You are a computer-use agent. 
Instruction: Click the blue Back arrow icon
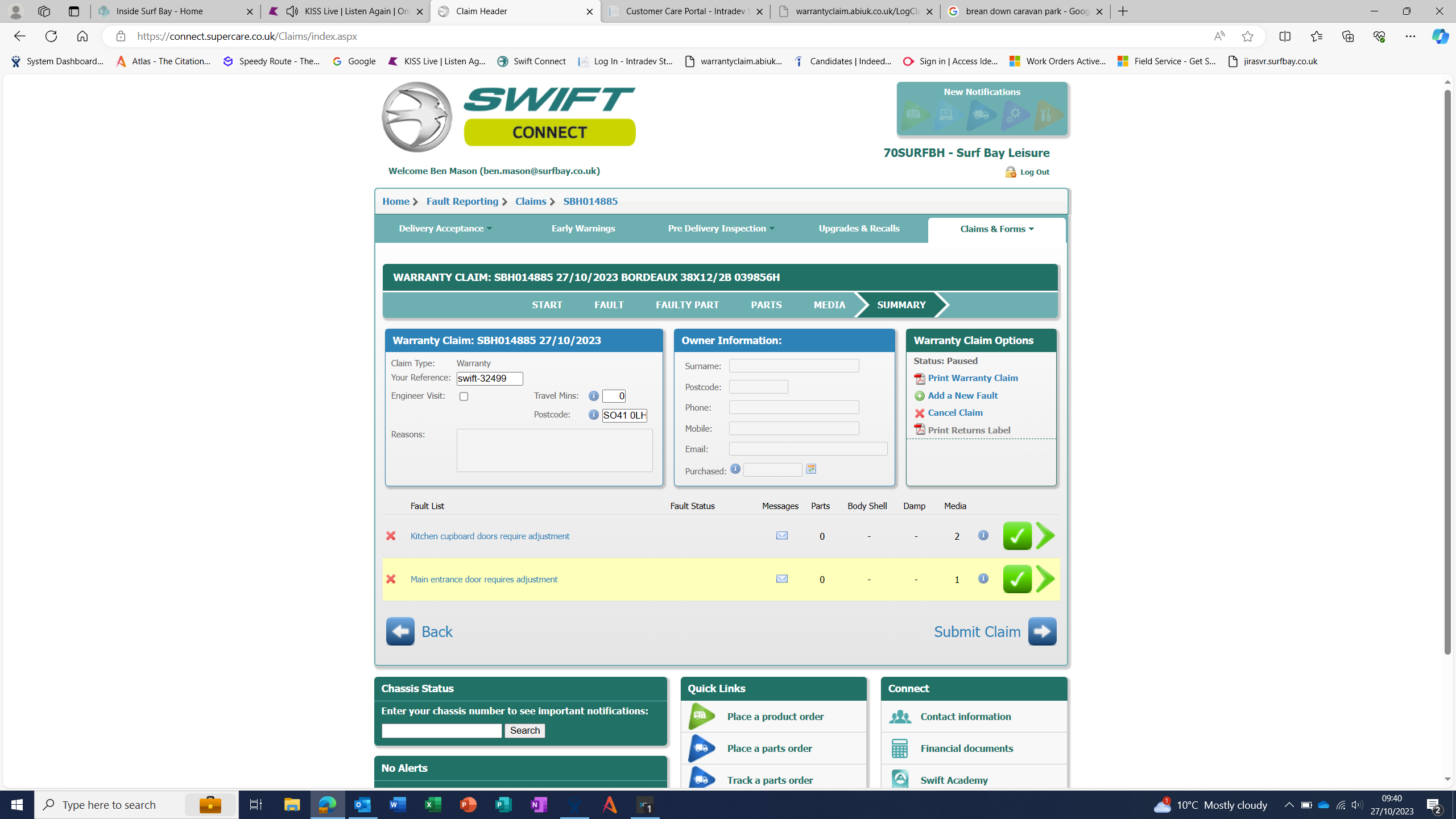pos(400,631)
